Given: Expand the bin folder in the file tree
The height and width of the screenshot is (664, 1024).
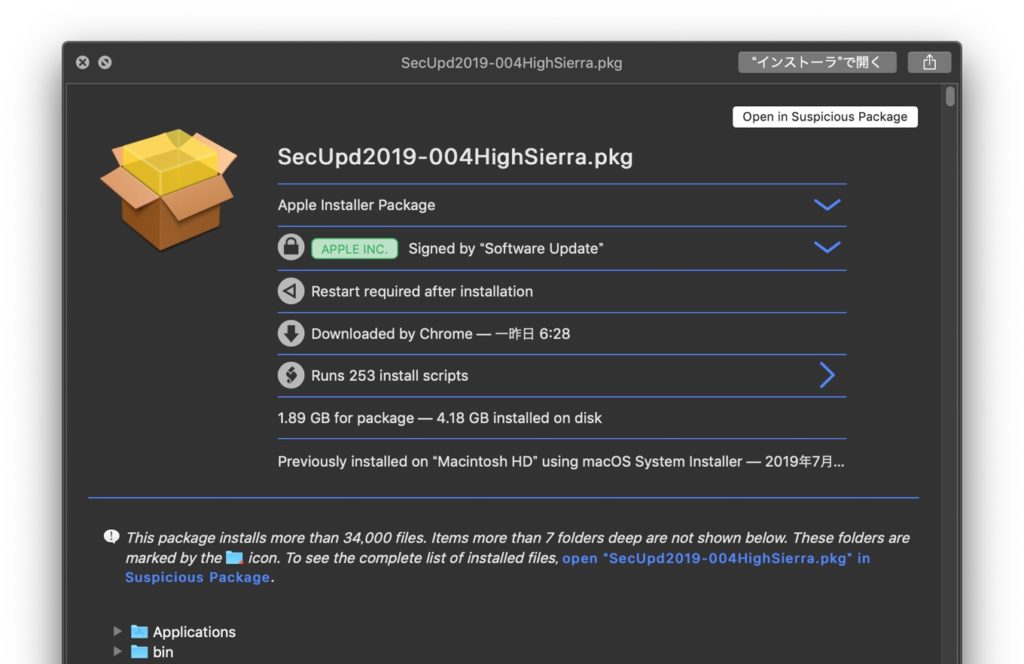Looking at the screenshot, I should (x=117, y=651).
